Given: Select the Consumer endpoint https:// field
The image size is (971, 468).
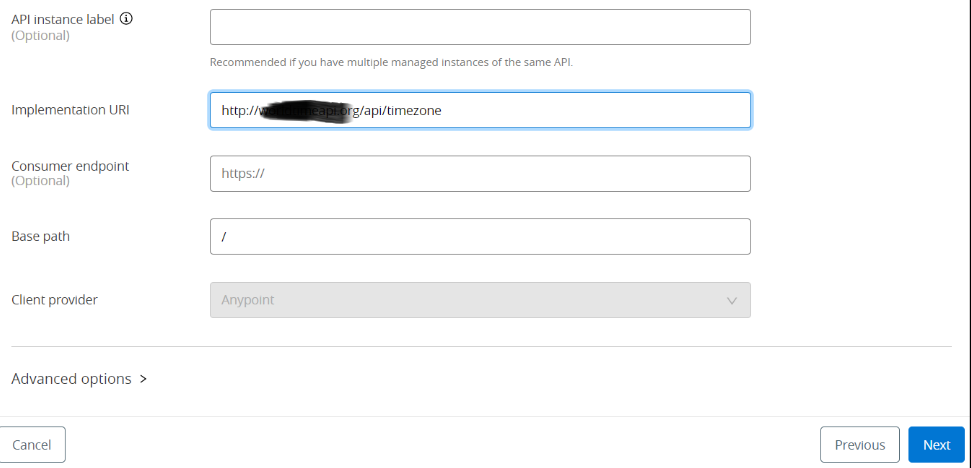Looking at the screenshot, I should (480, 173).
